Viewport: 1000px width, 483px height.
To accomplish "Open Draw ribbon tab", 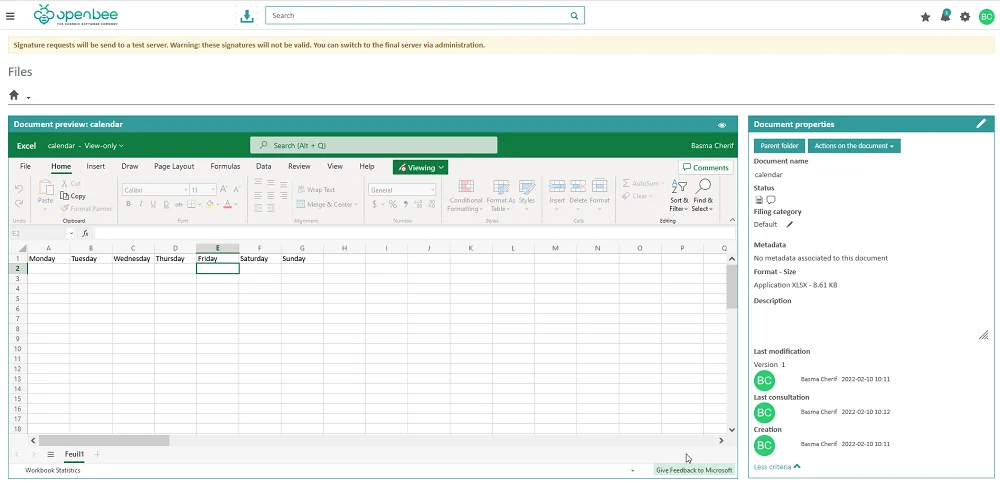I will [129, 167].
